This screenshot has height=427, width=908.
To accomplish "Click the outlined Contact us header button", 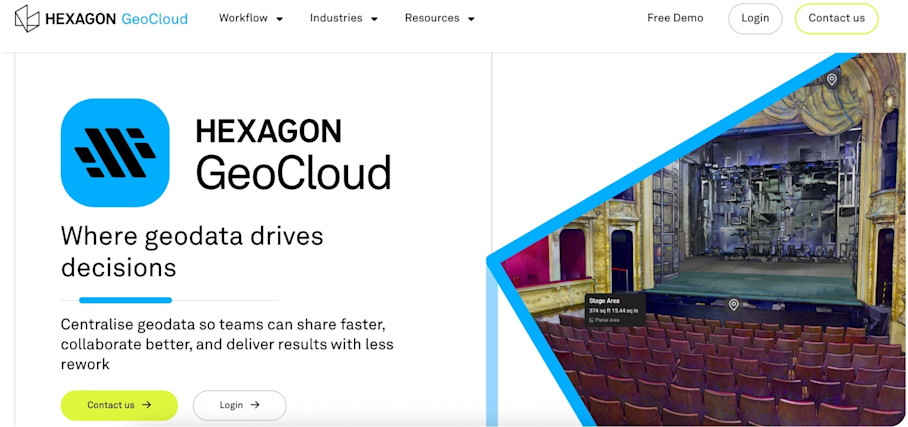I will click(836, 19).
